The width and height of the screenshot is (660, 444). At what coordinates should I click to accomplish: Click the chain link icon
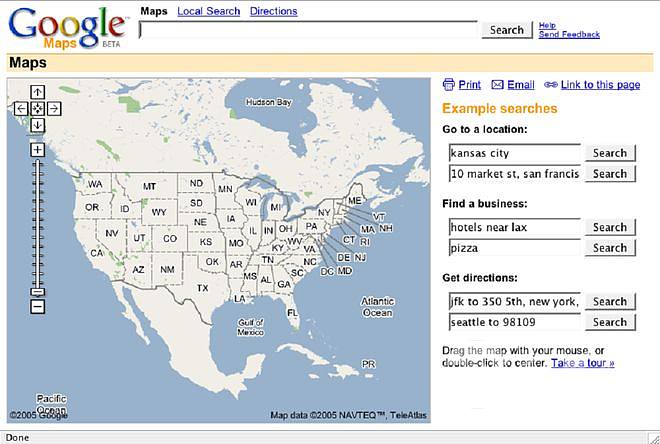coord(551,85)
